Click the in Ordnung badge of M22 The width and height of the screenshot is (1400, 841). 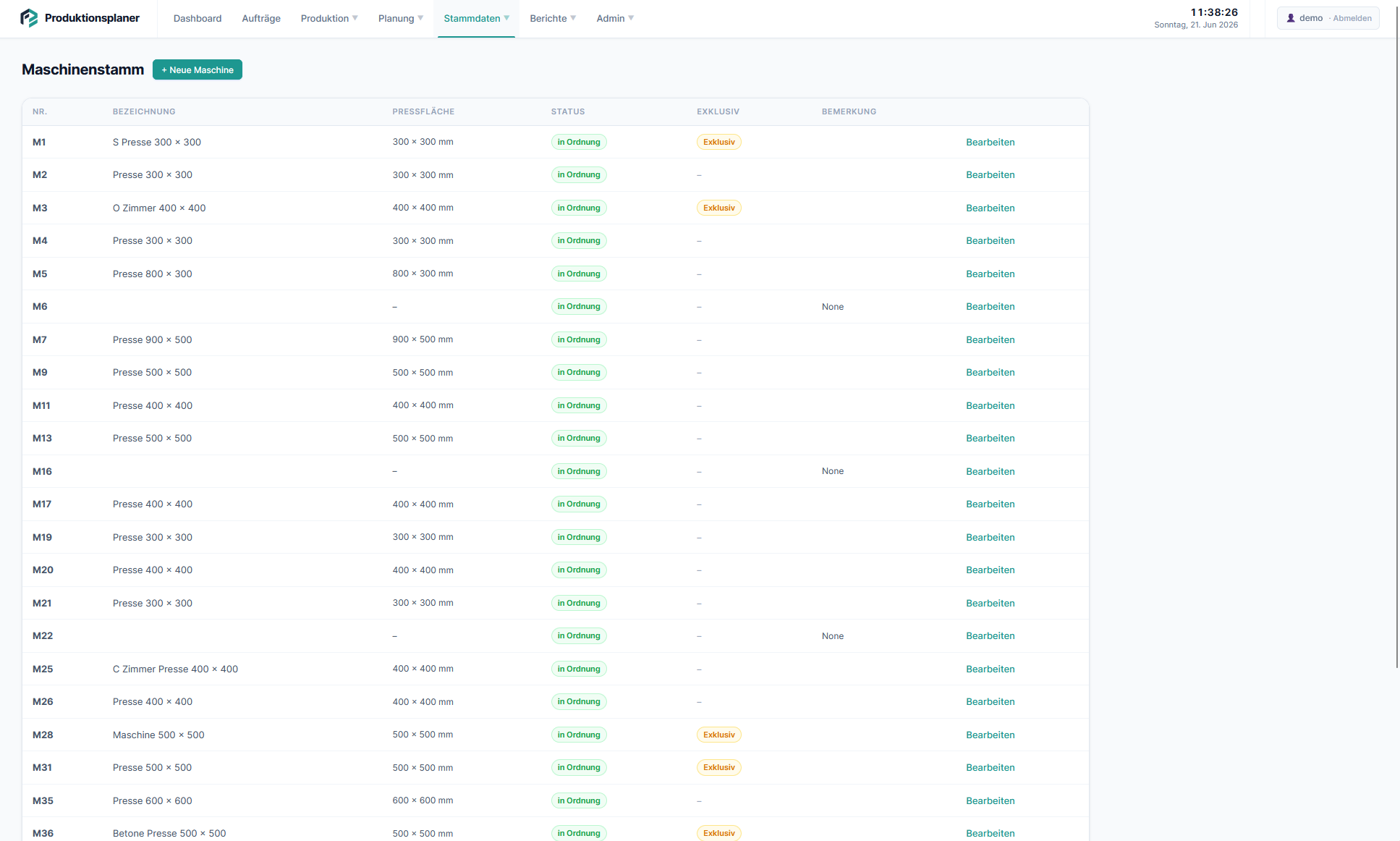coord(579,635)
